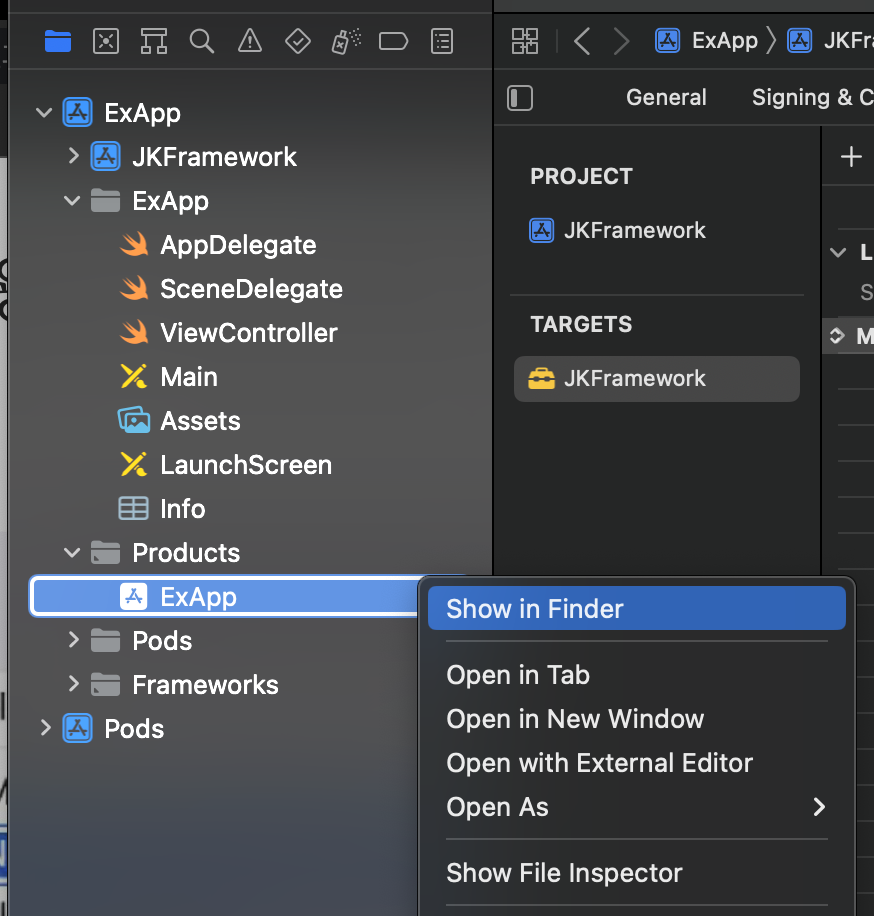The height and width of the screenshot is (916, 874).
Task: Click ExApp in the jump bar breadcrumb
Action: click(724, 40)
